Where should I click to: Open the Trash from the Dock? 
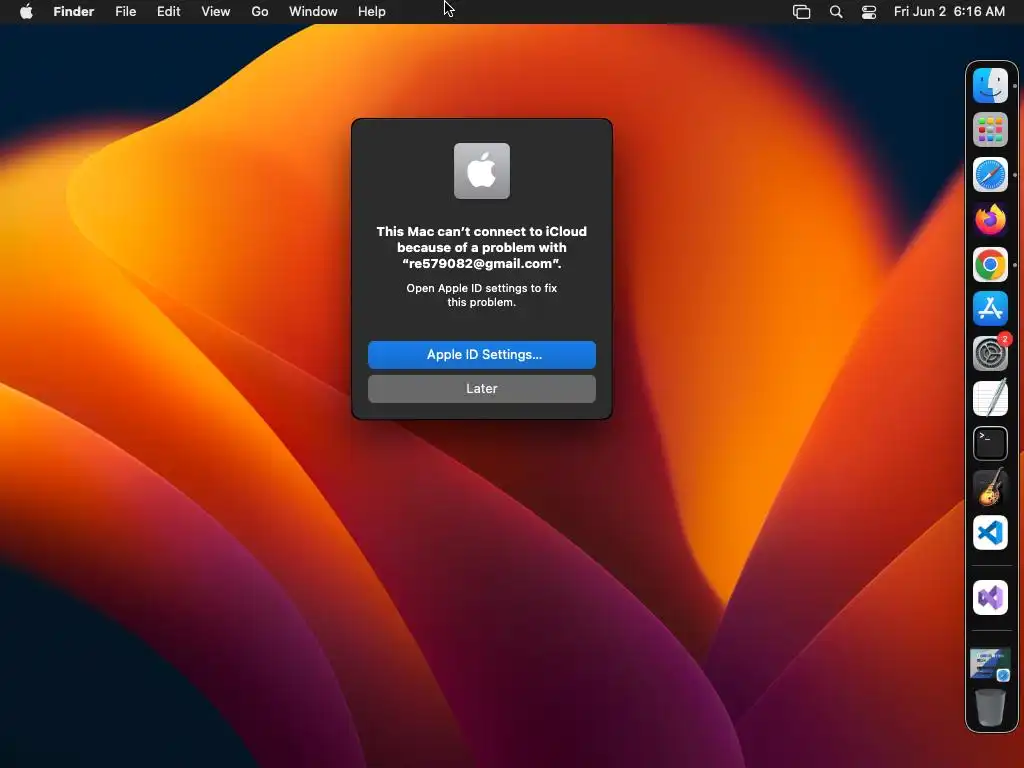pyautogui.click(x=991, y=707)
